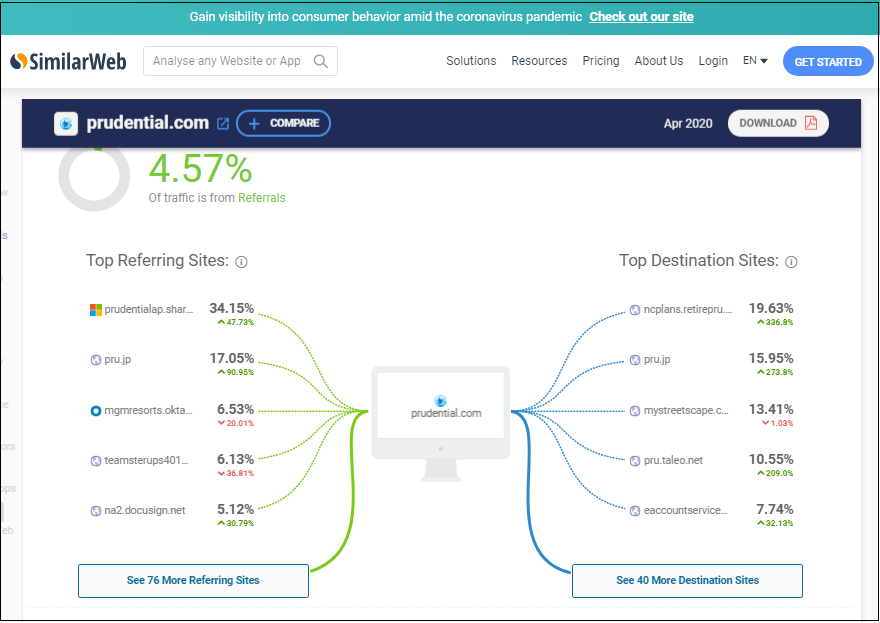Open the EN language dropdown

[755, 61]
